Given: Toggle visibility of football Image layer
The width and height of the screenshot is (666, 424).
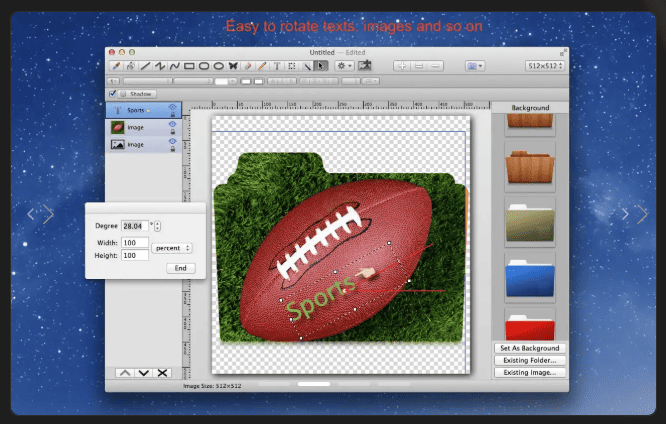Looking at the screenshot, I should coord(172,124).
